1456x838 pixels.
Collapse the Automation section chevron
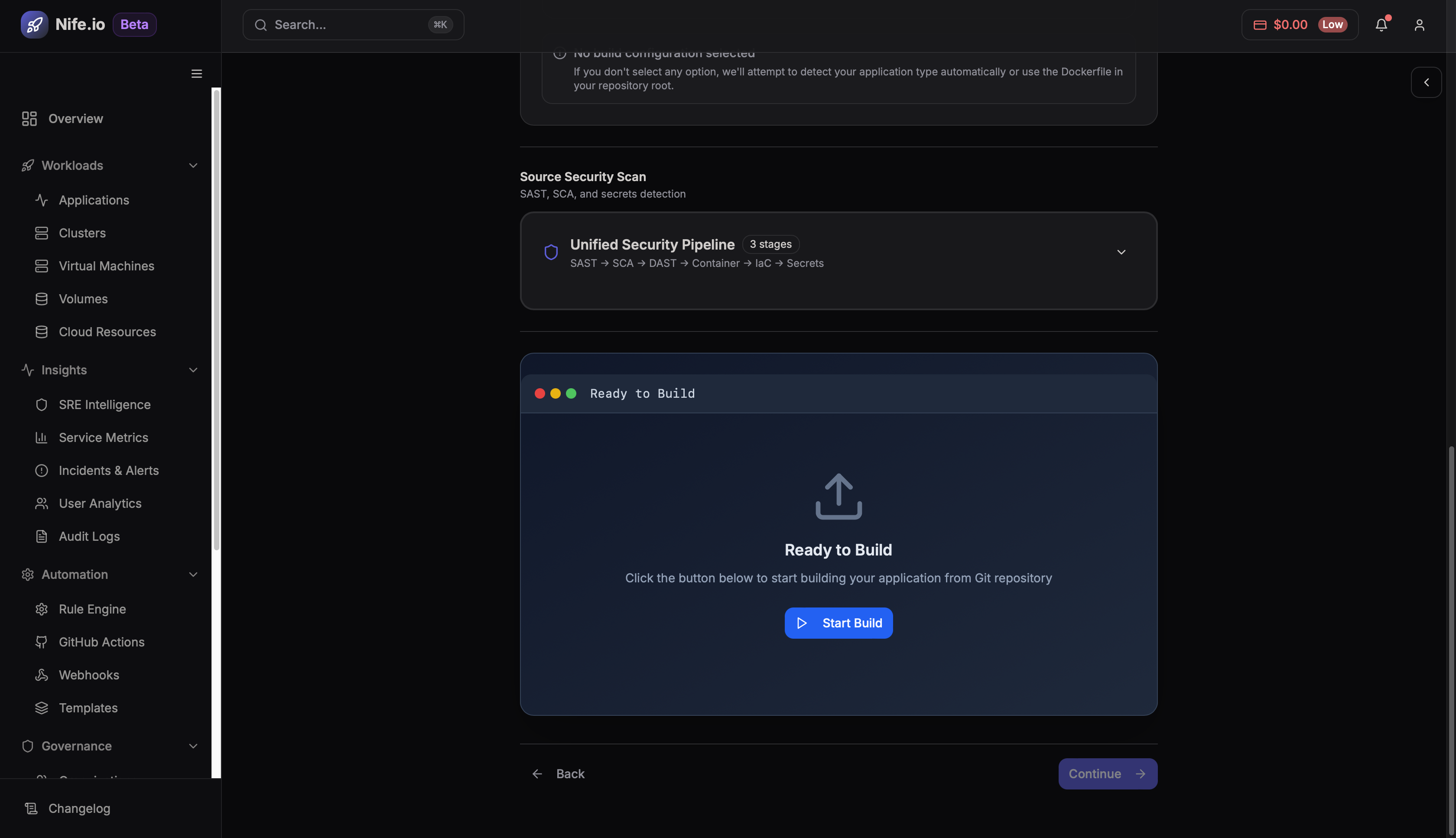[x=193, y=575]
